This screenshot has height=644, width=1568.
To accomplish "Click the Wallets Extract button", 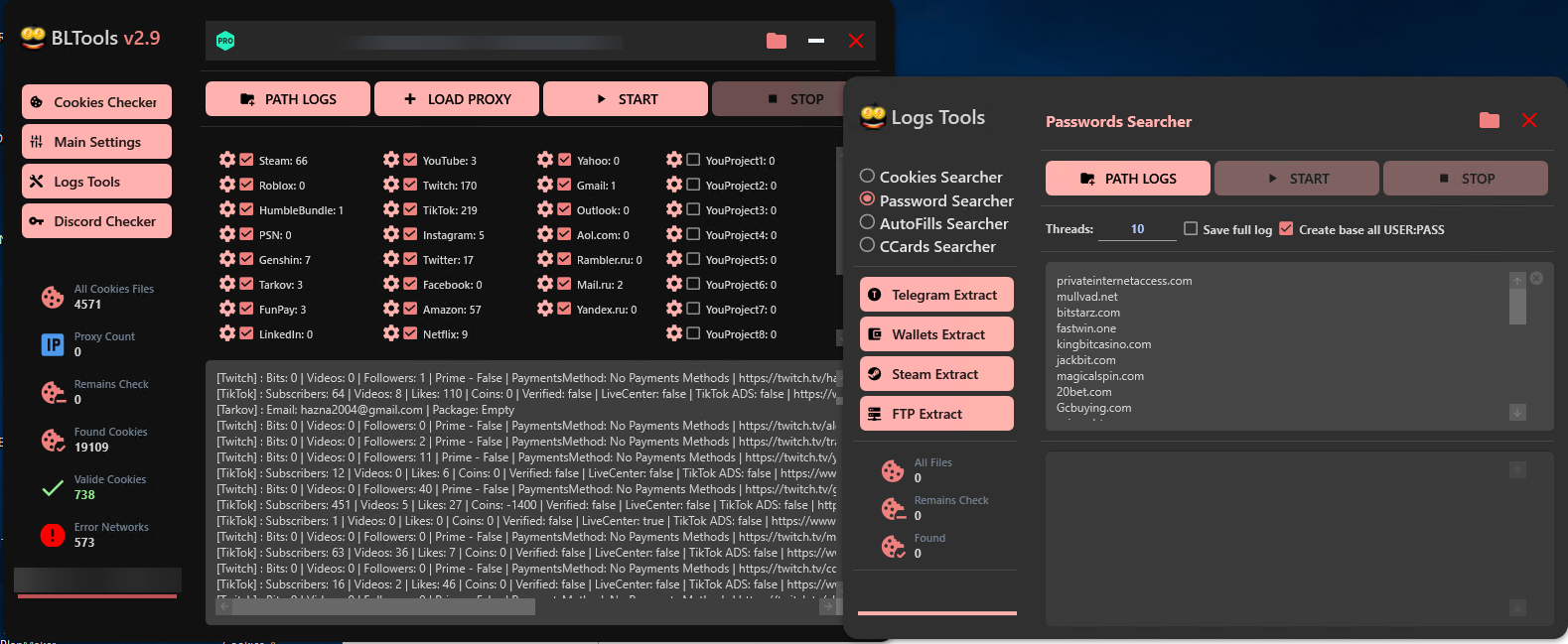I will pos(936,334).
